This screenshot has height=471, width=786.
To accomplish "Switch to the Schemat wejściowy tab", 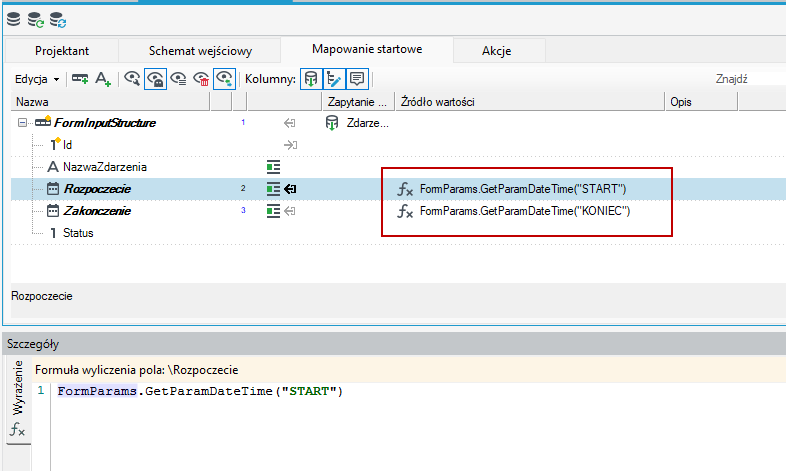I will point(200,51).
